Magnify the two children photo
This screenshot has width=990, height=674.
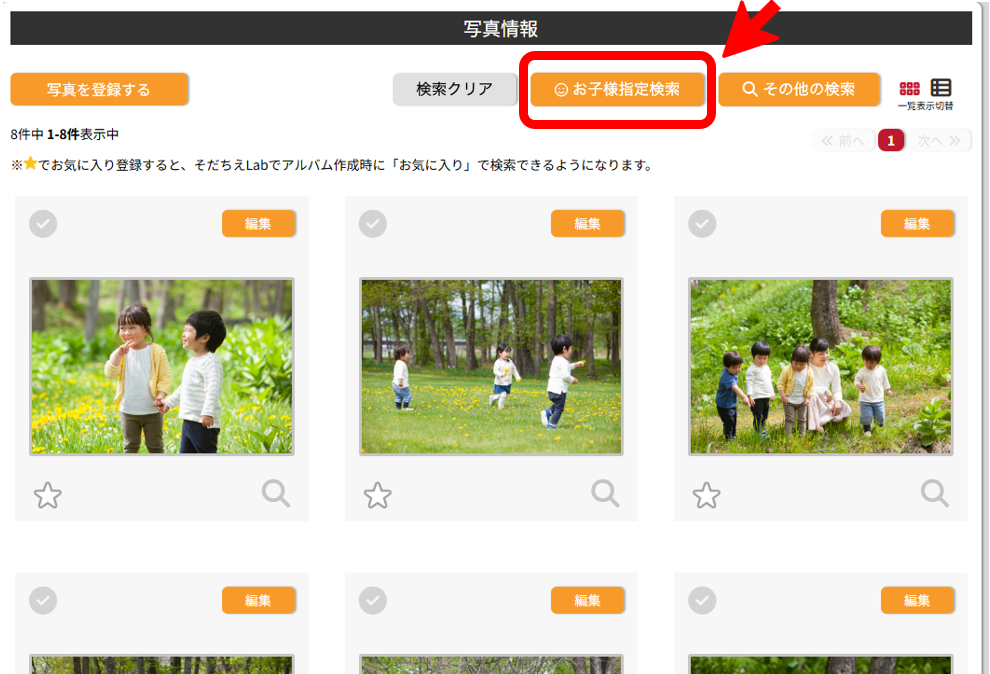coord(276,493)
